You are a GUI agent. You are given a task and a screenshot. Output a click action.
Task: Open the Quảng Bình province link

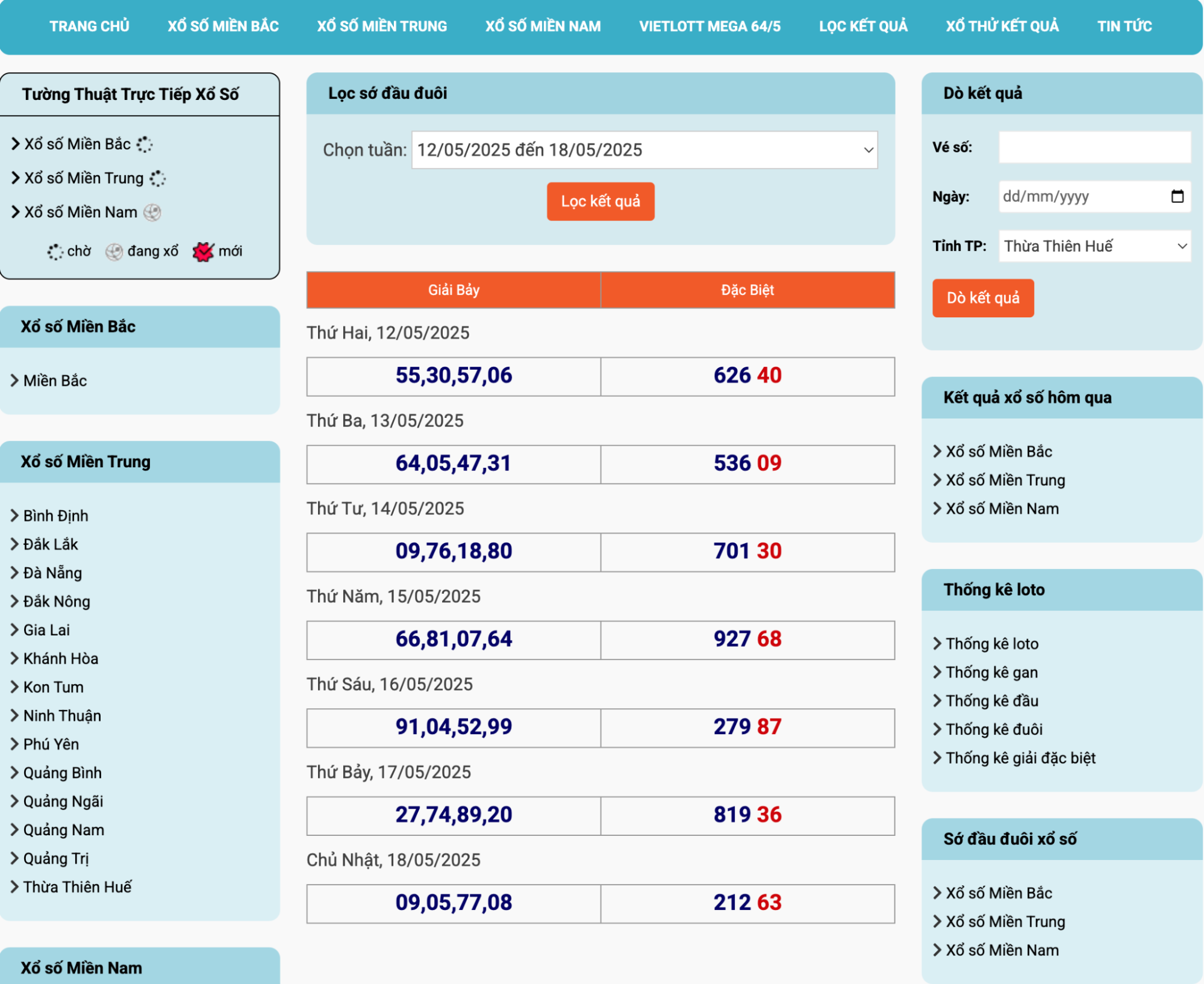(x=63, y=773)
